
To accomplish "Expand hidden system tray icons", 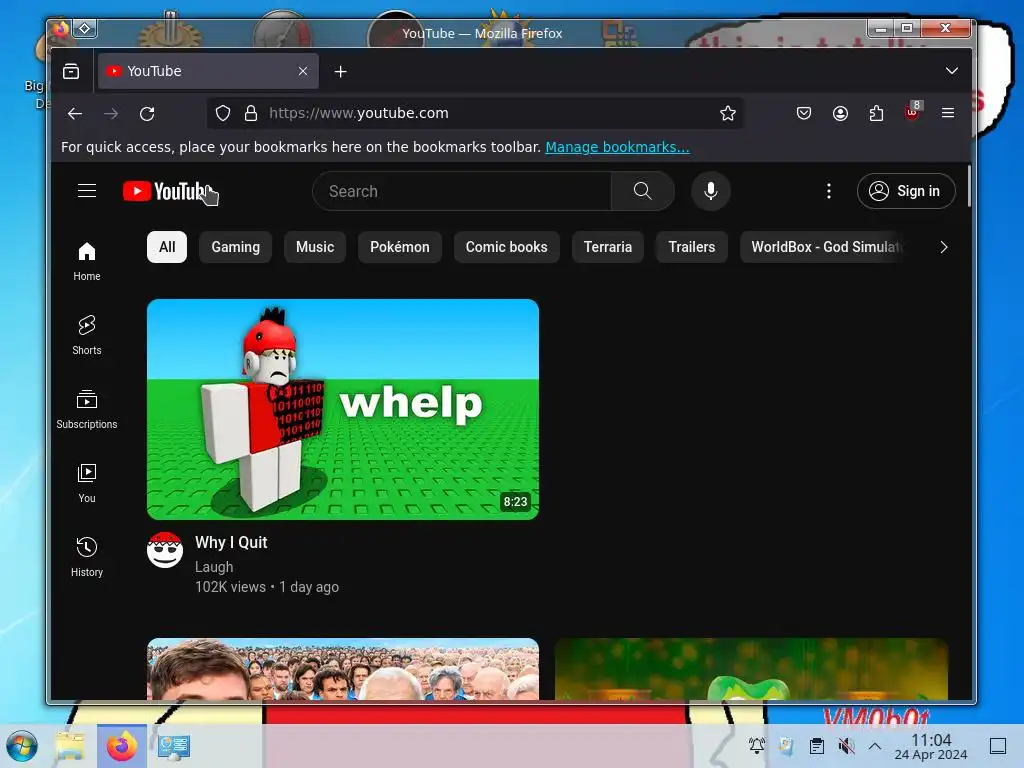I will (875, 746).
